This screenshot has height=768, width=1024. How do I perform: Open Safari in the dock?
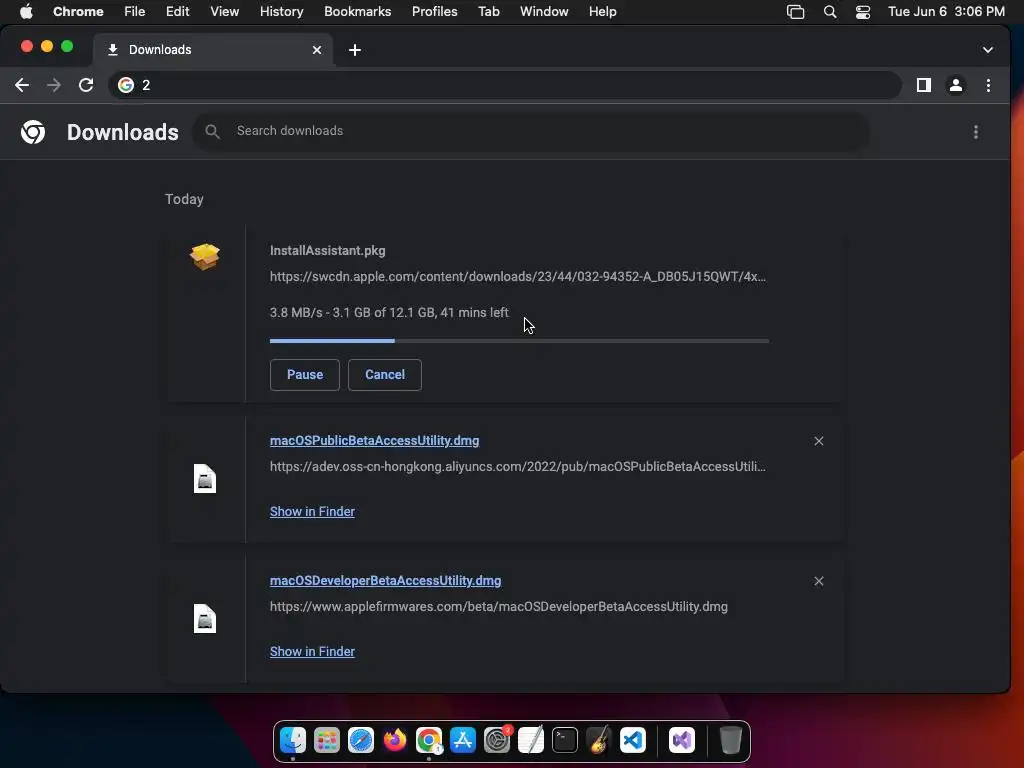coord(360,740)
